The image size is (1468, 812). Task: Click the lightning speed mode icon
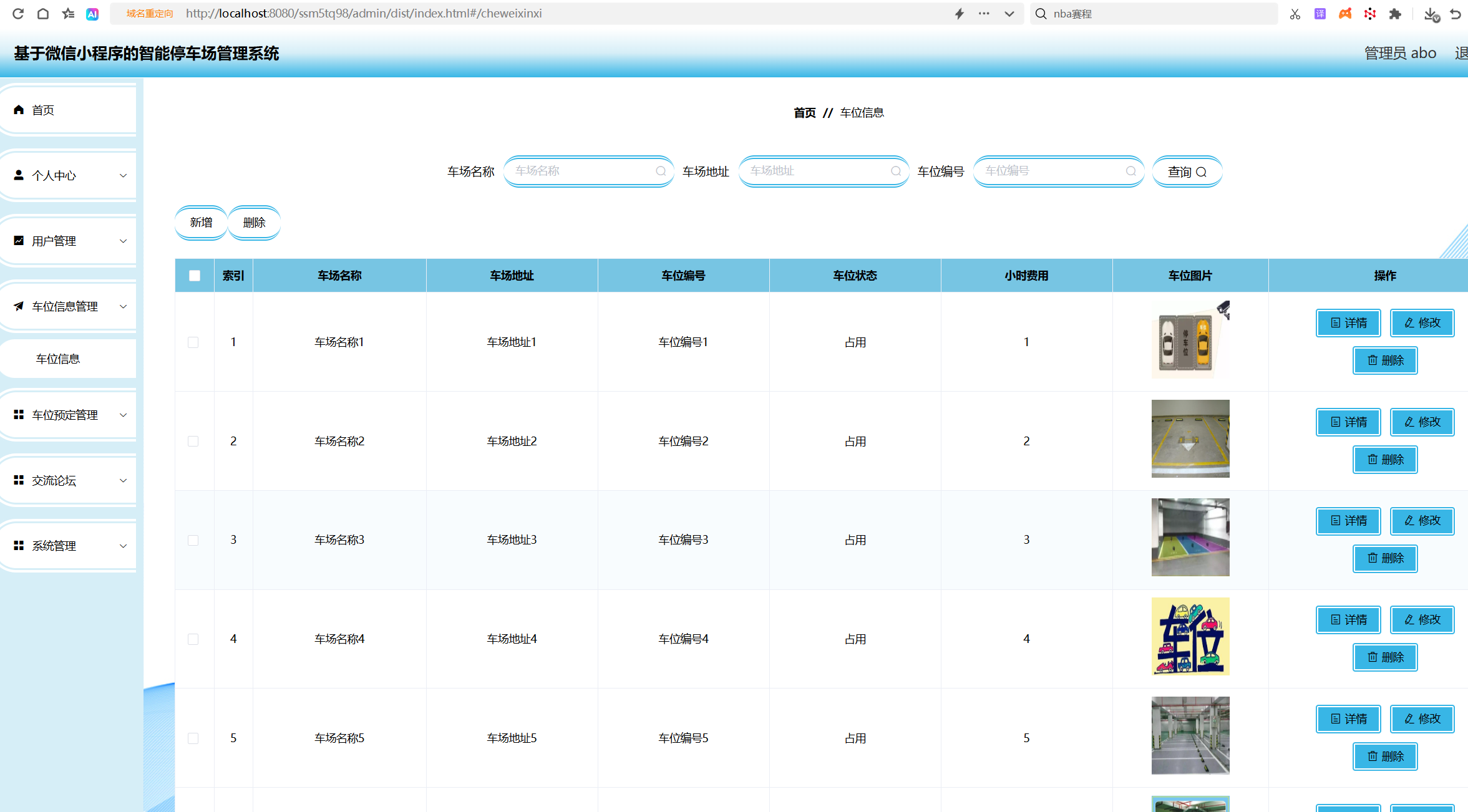(x=960, y=14)
